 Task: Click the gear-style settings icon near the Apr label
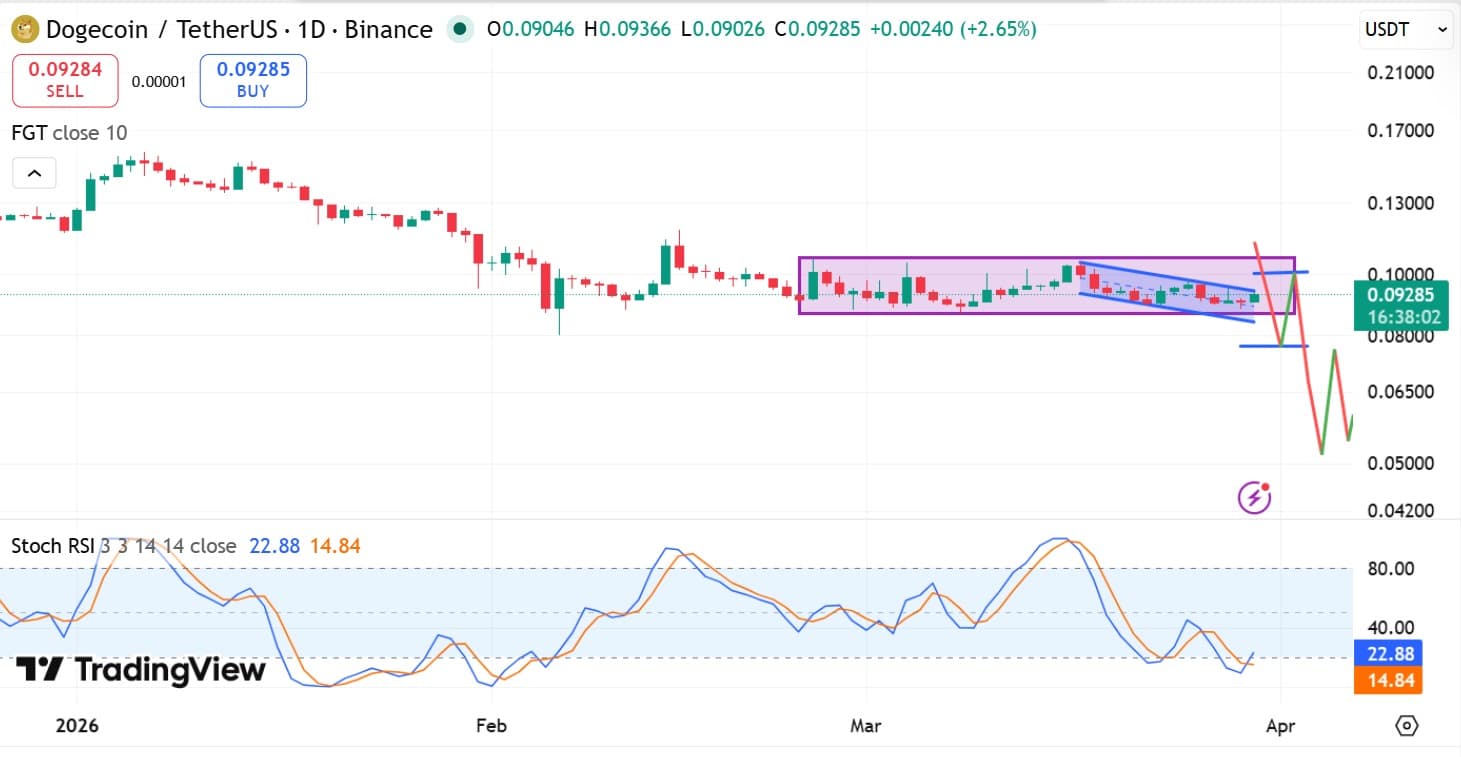[x=1407, y=726]
